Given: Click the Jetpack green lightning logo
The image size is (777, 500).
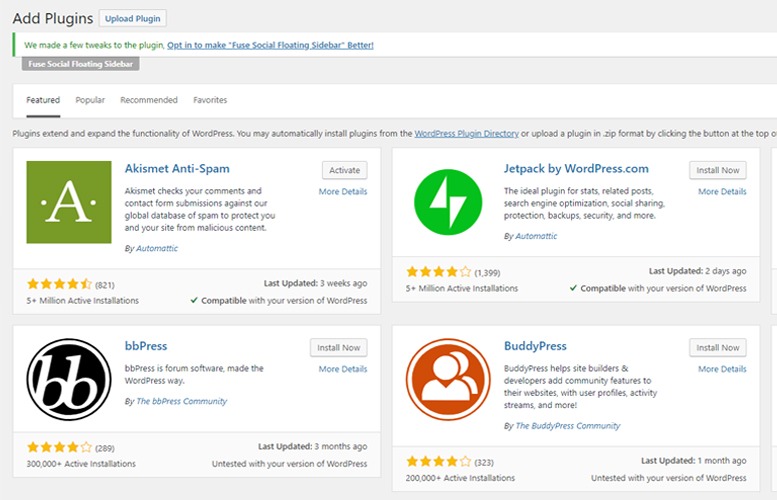Looking at the screenshot, I should [x=448, y=202].
